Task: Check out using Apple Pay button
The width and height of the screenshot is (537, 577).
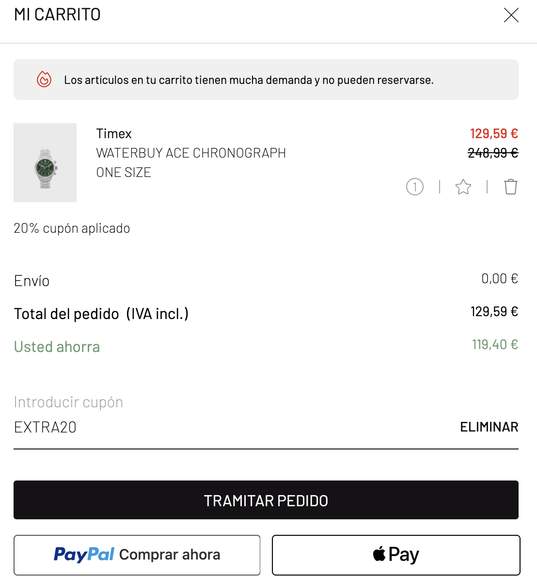Action: tap(396, 555)
